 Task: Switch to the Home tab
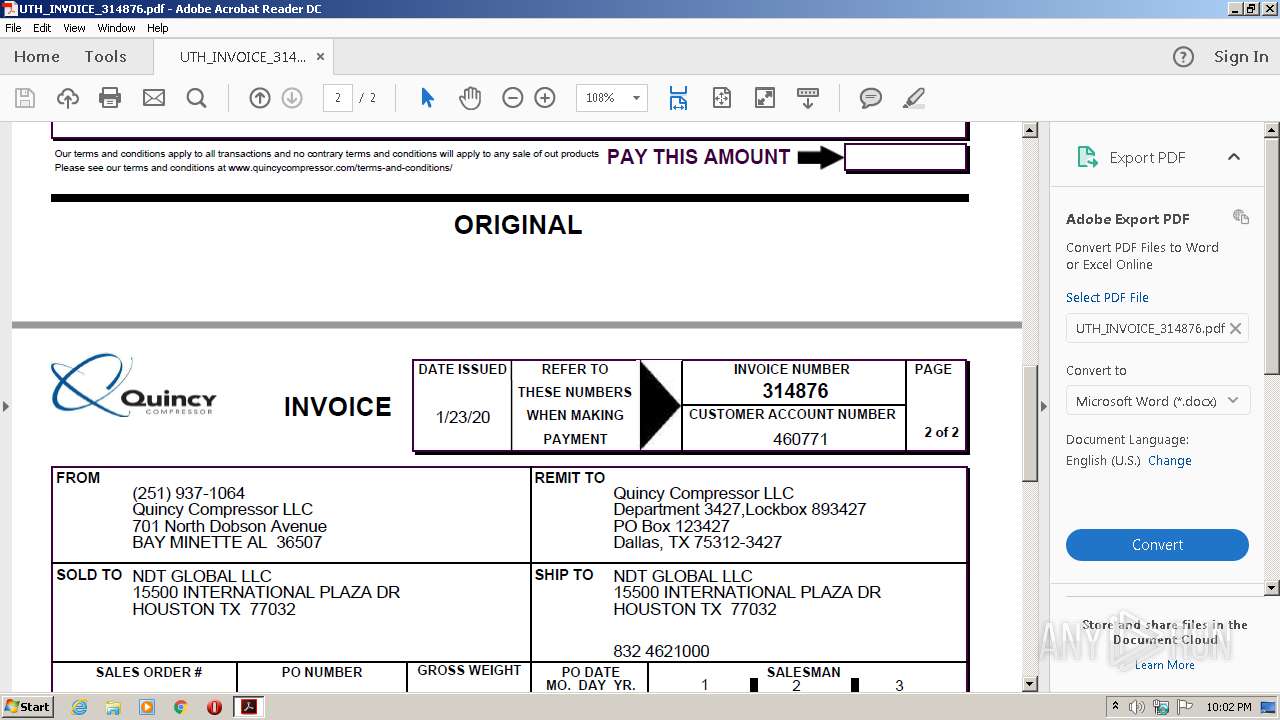tap(37, 57)
